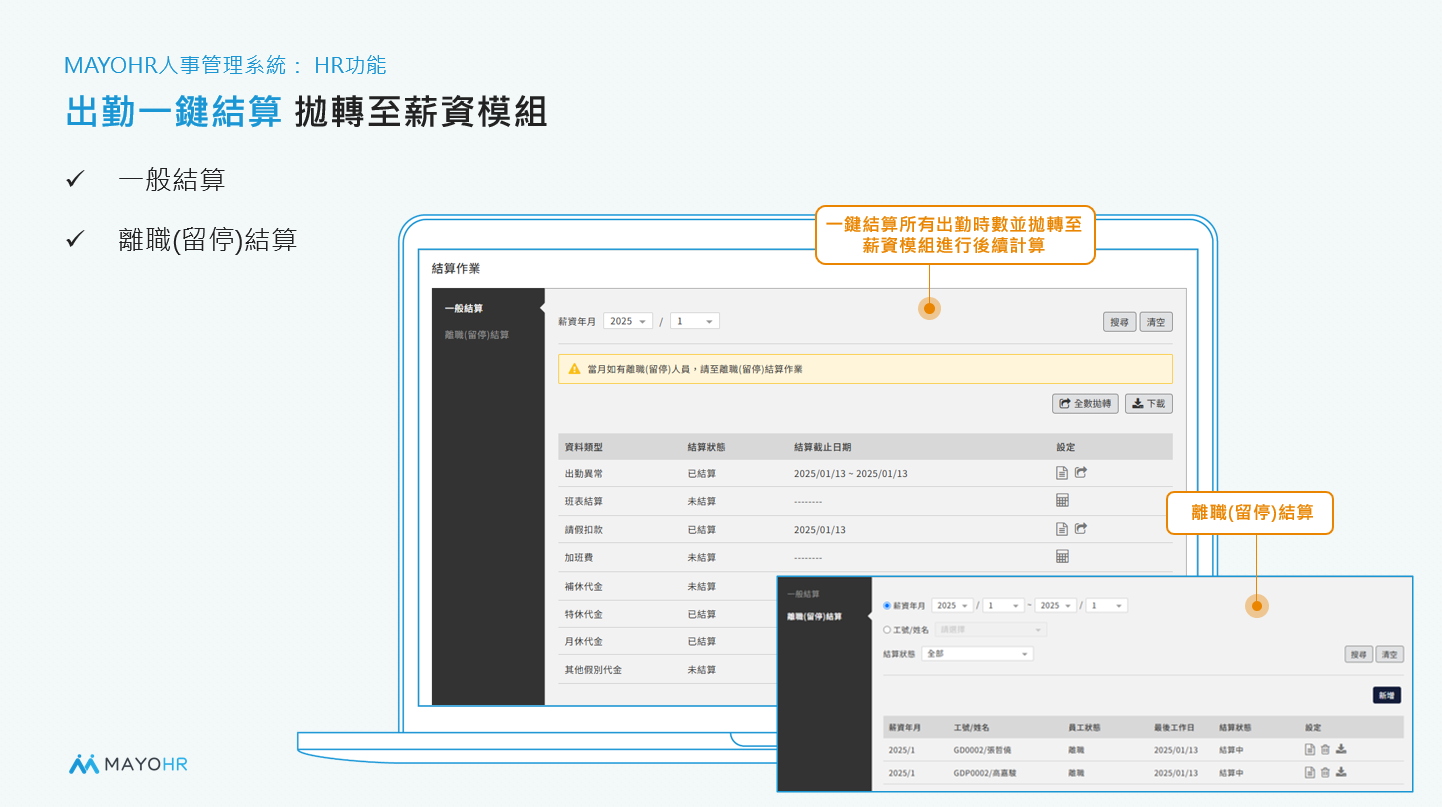Click date range 2025/01/13 ~ 2025/01/13
1442x807 pixels.
click(x=850, y=473)
